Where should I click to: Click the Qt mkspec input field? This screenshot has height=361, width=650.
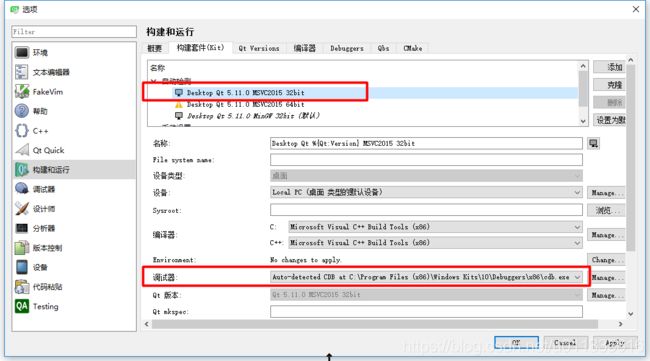tap(426, 311)
